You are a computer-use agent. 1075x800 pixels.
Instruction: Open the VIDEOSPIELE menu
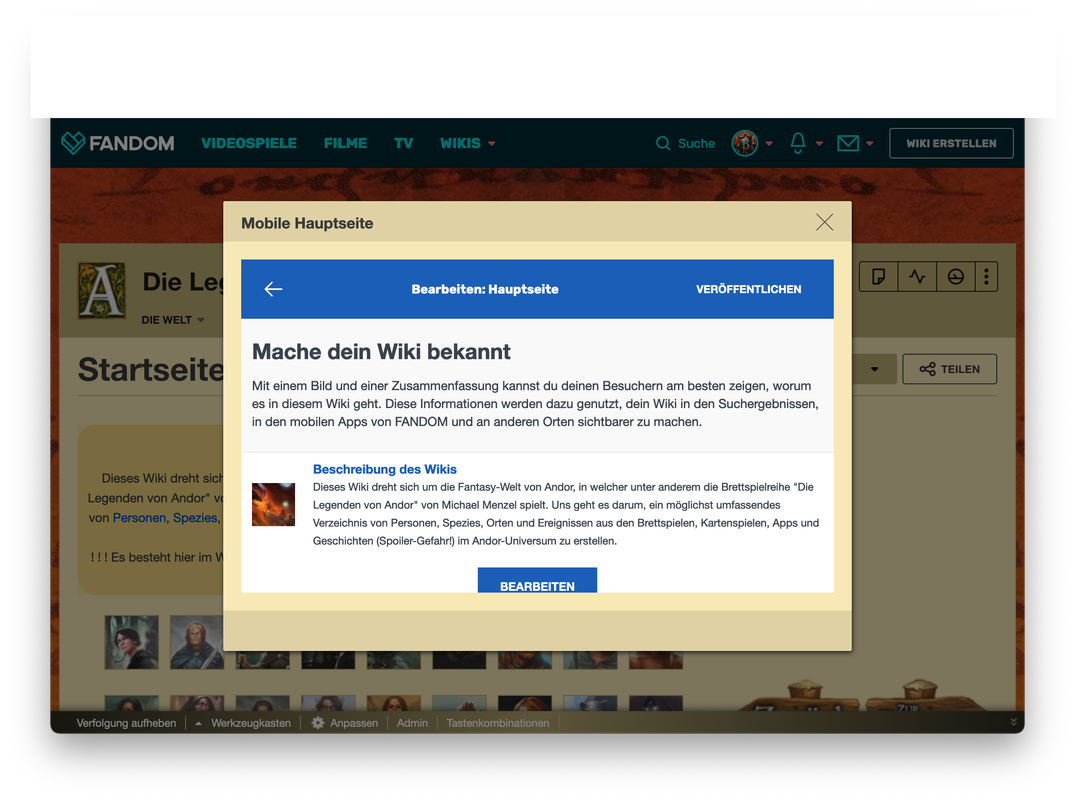pos(249,143)
